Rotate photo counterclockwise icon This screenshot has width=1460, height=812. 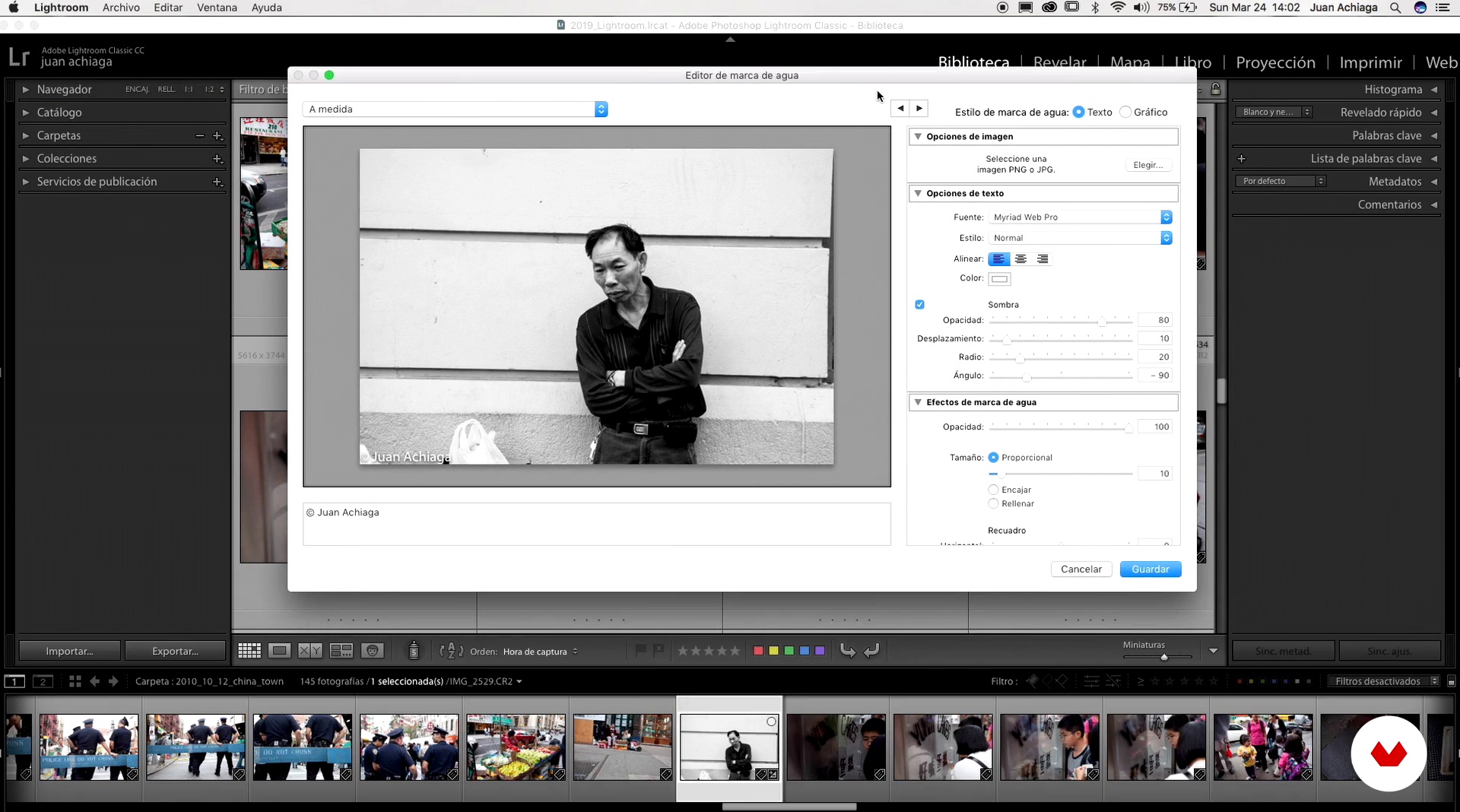click(x=847, y=650)
